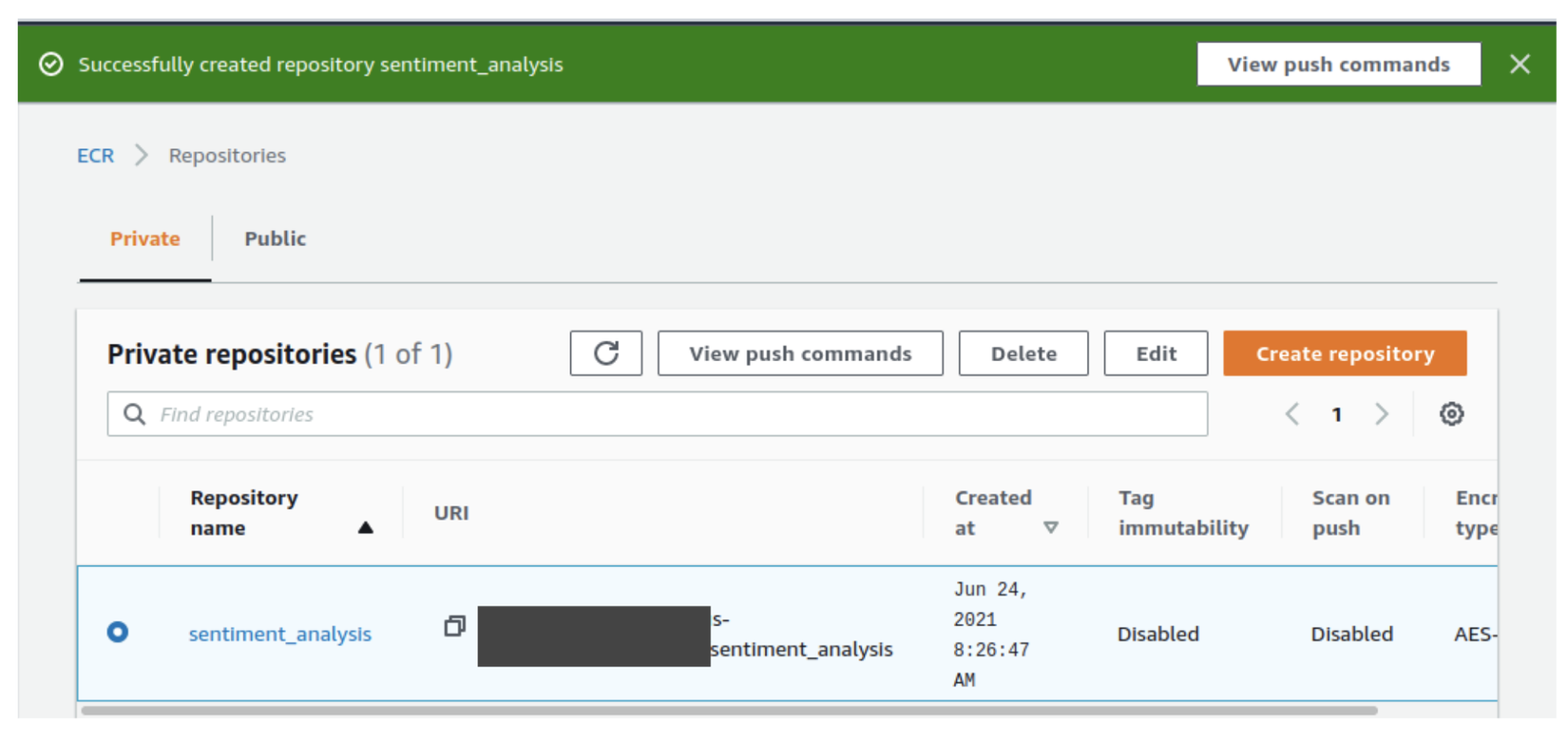1568x741 pixels.
Task: Copy the repository URI with copy icon
Action: (x=454, y=626)
